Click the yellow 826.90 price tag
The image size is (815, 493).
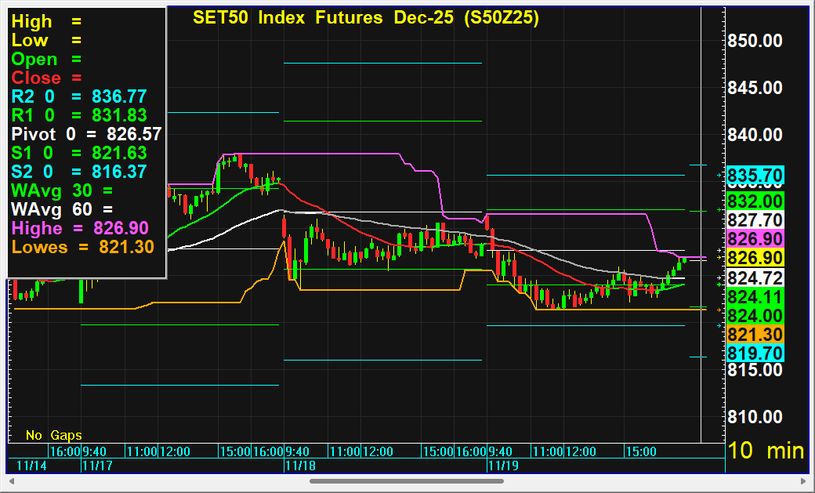(754, 258)
